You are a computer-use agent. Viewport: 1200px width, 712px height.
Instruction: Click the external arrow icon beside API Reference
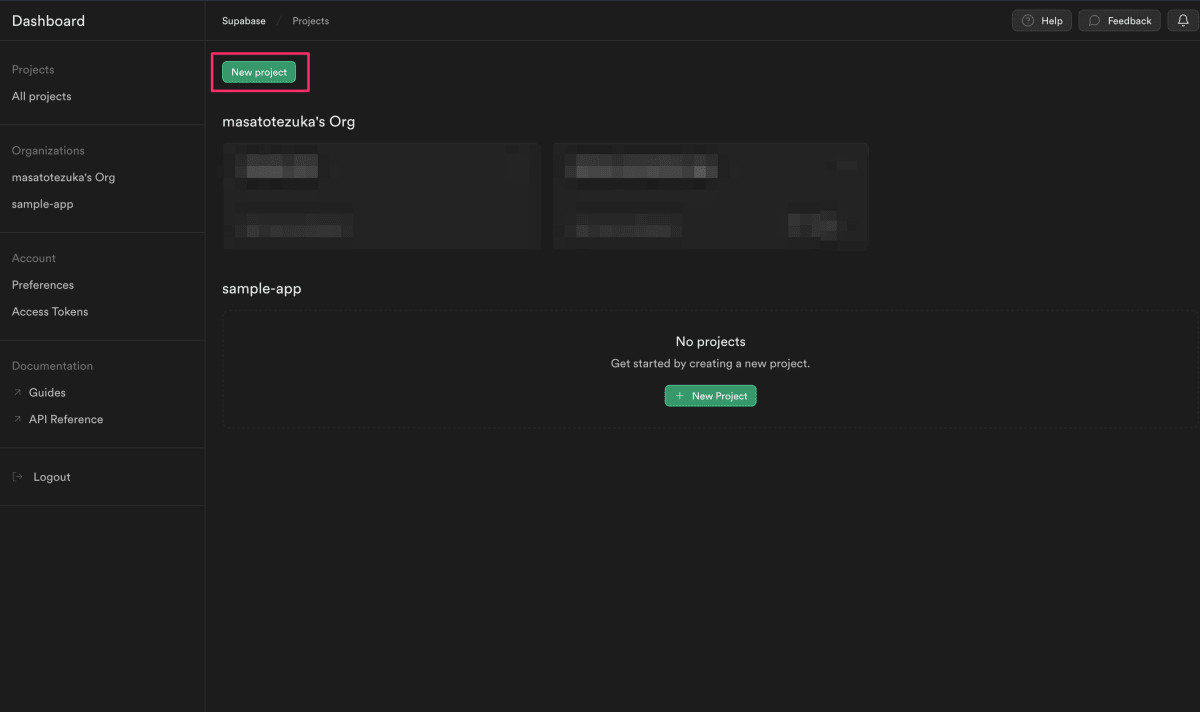(17, 420)
